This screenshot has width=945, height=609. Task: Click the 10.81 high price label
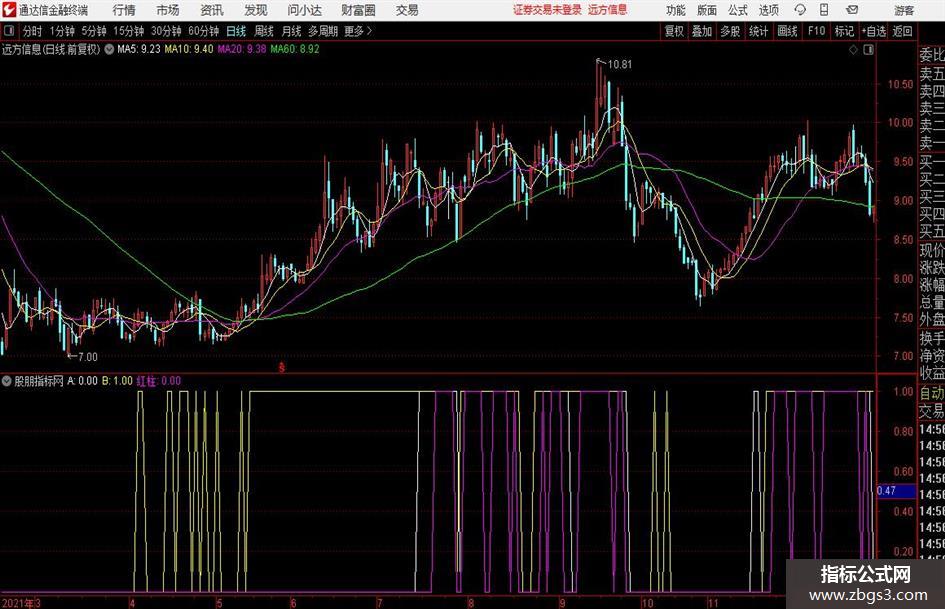[x=620, y=65]
